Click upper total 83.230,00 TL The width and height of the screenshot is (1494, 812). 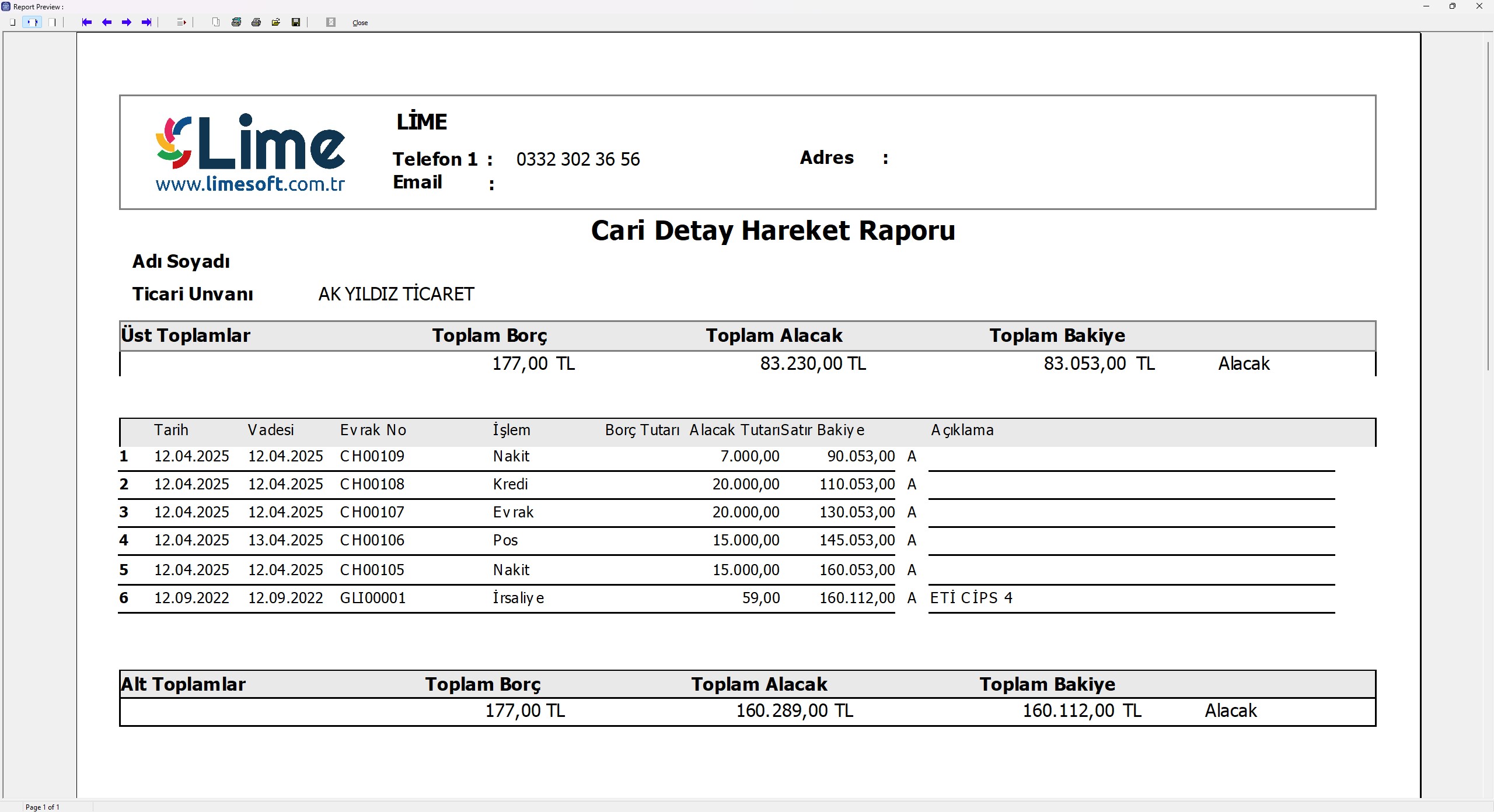click(x=813, y=363)
